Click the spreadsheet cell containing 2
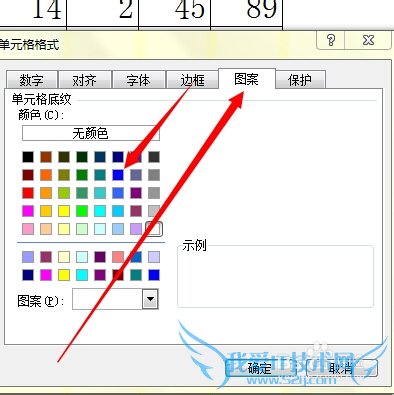Screen dimensions: 394x395 pos(103,13)
